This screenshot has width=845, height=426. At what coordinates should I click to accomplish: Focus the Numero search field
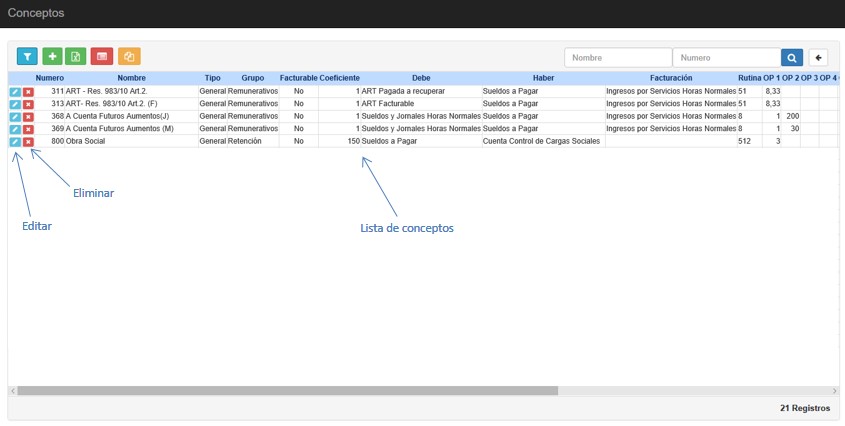coord(726,58)
